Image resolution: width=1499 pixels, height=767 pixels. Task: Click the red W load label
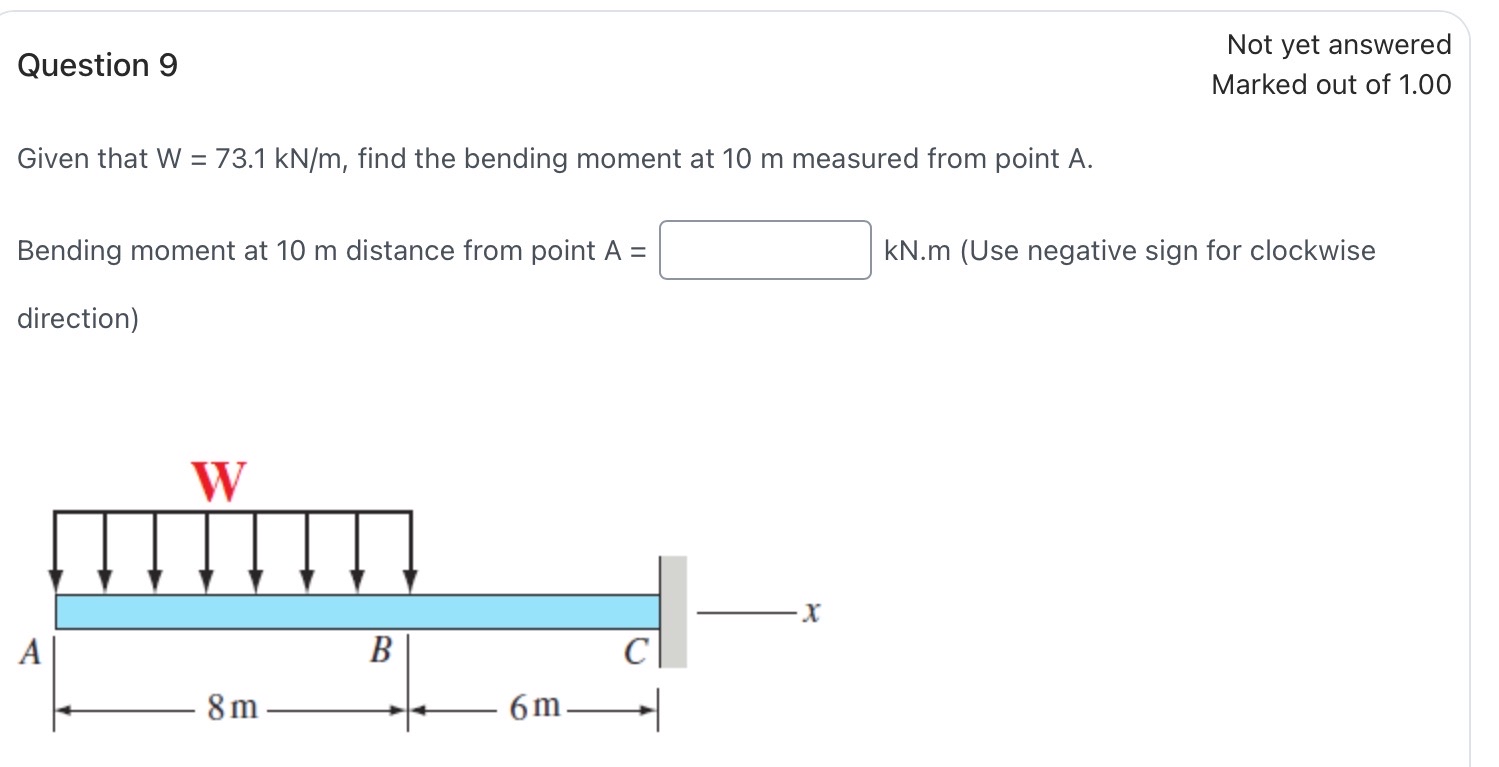218,482
